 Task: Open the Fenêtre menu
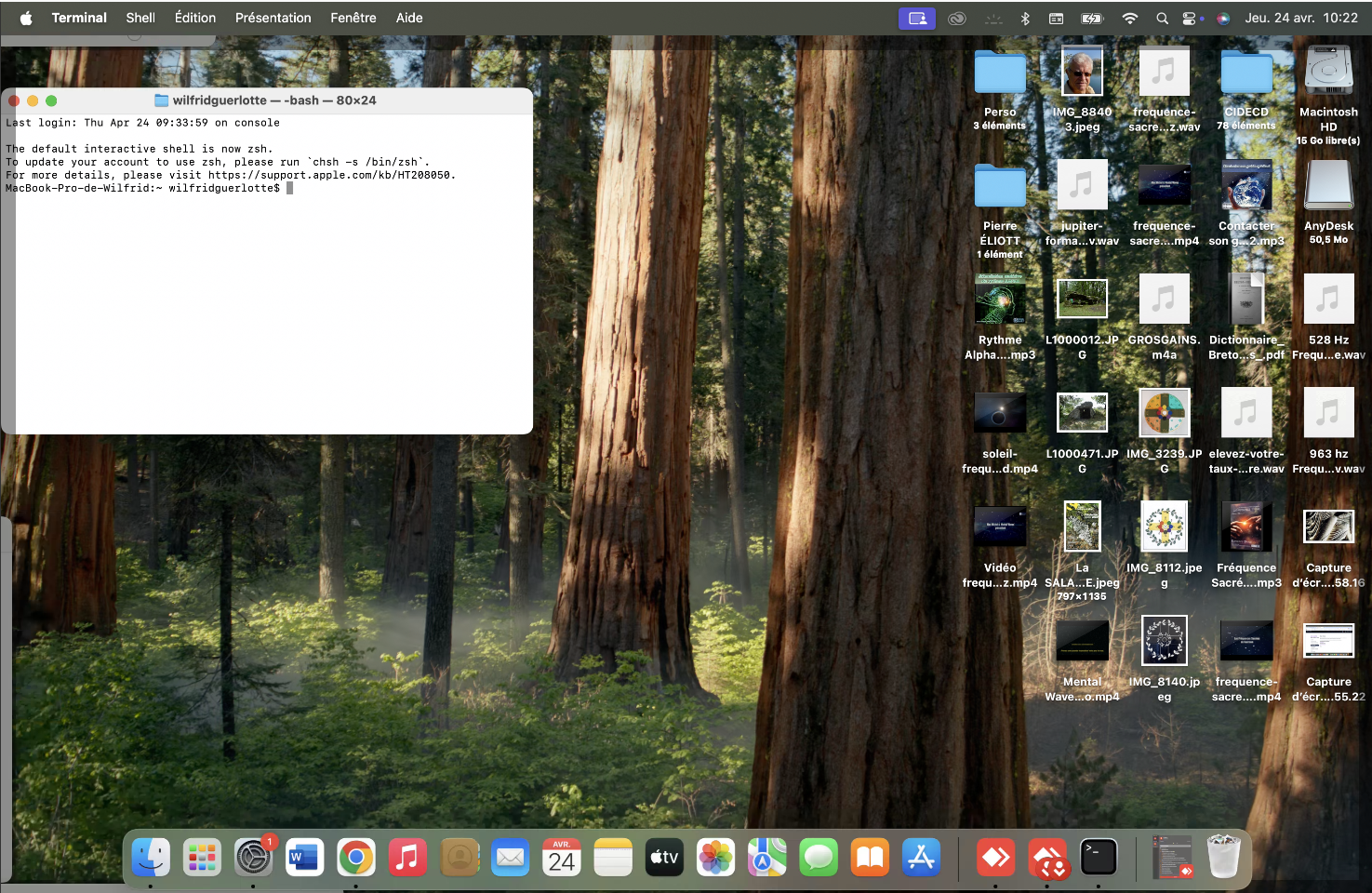point(353,18)
